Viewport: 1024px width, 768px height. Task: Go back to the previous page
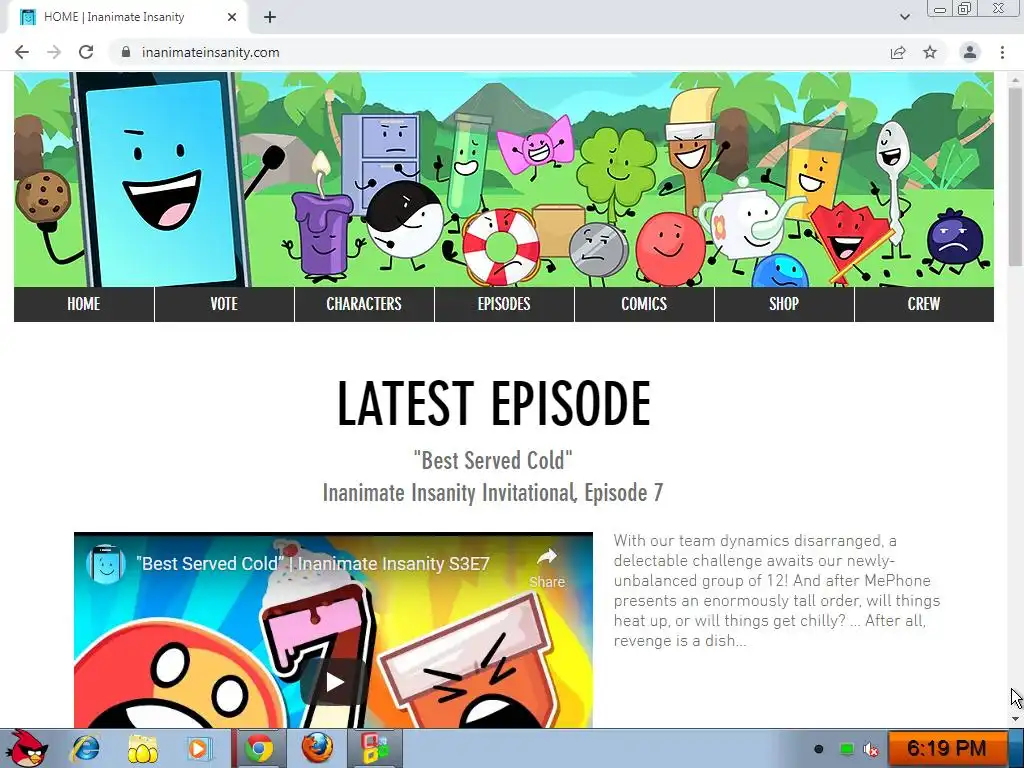tap(22, 52)
